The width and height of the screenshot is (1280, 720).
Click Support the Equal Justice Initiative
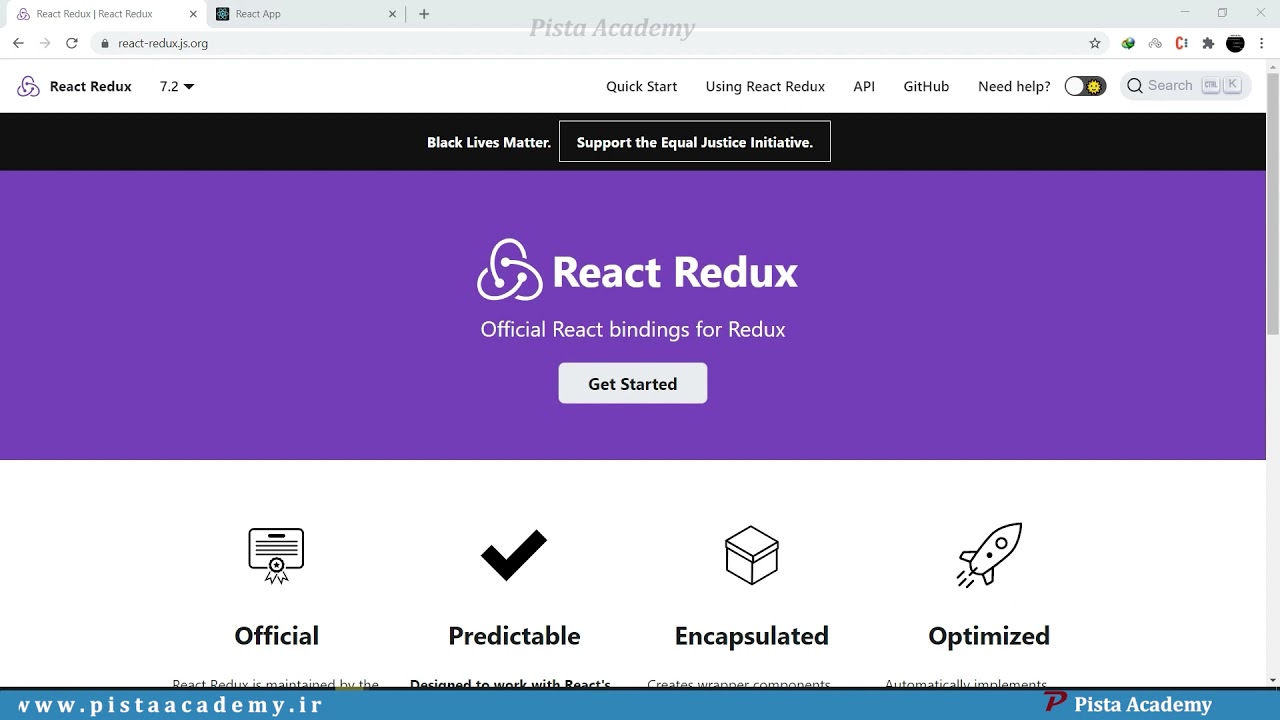pos(695,142)
